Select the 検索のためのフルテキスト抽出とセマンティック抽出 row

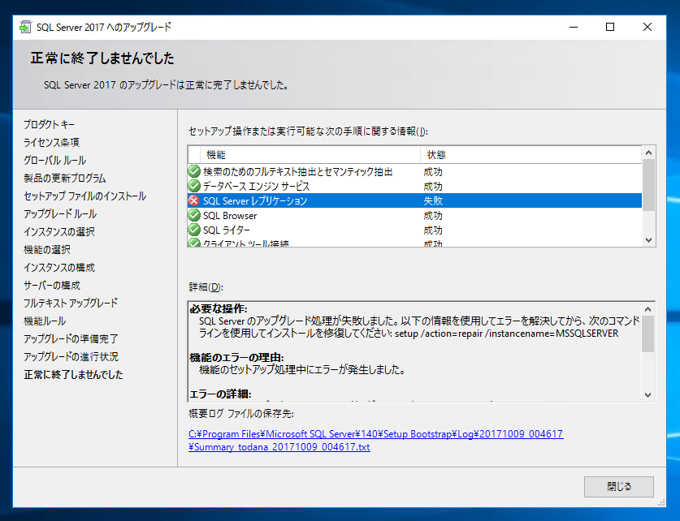tap(415, 172)
